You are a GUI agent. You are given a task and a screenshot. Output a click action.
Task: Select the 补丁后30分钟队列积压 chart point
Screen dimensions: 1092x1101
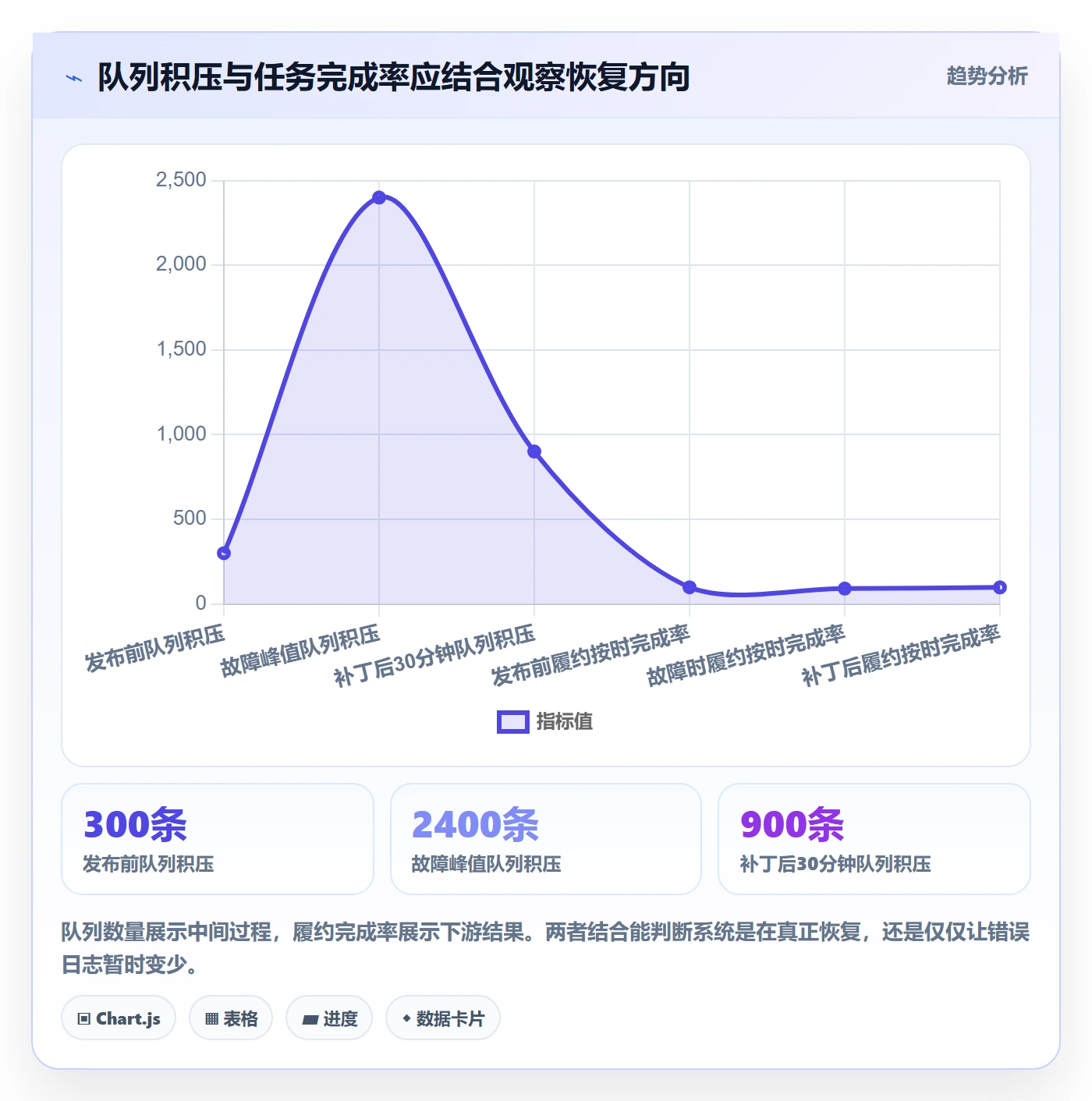tap(534, 451)
